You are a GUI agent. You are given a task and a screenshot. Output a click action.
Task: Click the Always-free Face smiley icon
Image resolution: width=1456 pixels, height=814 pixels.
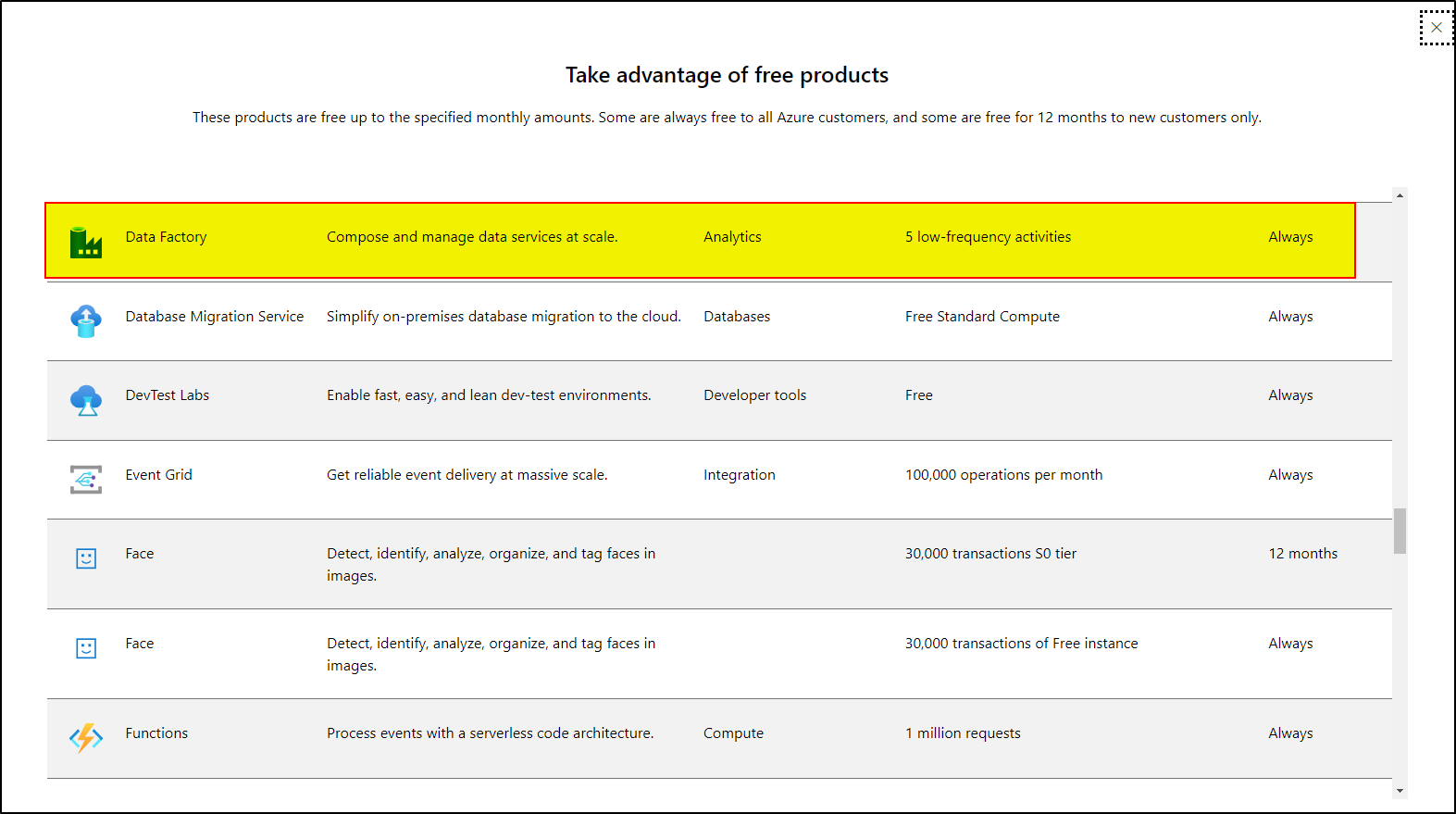click(x=86, y=648)
